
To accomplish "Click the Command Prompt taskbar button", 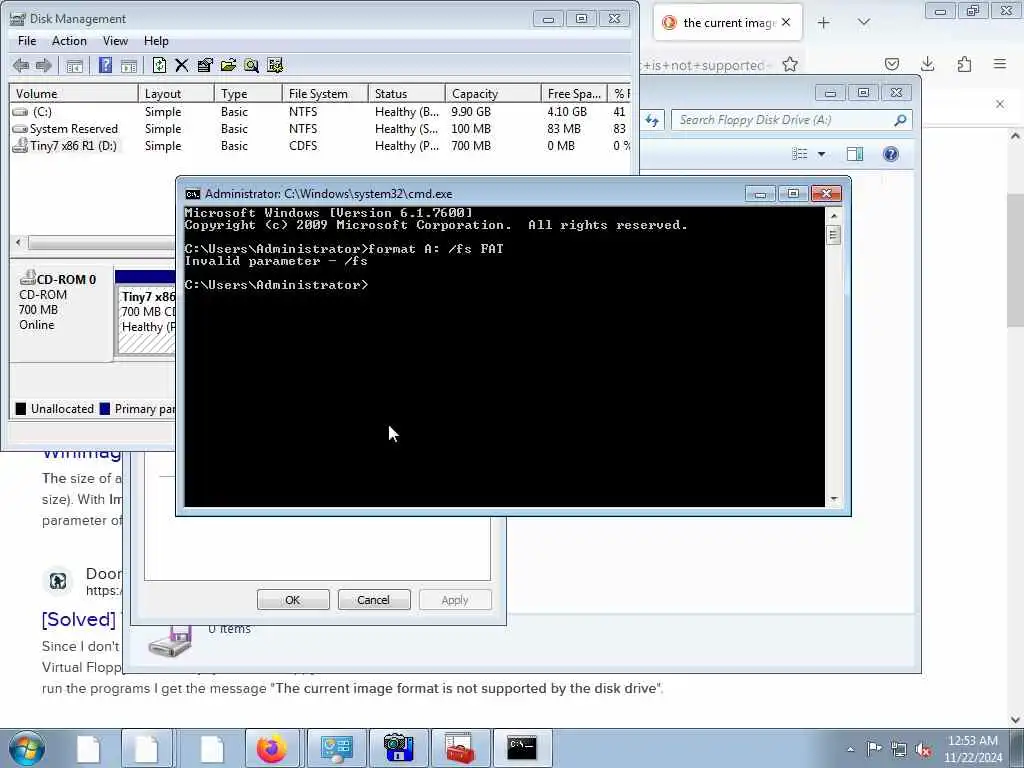I will pyautogui.click(x=522, y=748).
